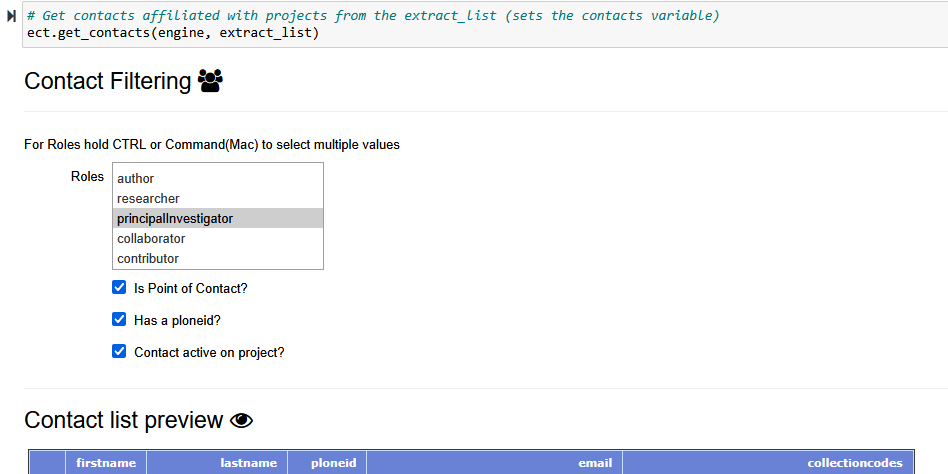This screenshot has width=948, height=474.
Task: Click the Roles field label
Action: 87,176
